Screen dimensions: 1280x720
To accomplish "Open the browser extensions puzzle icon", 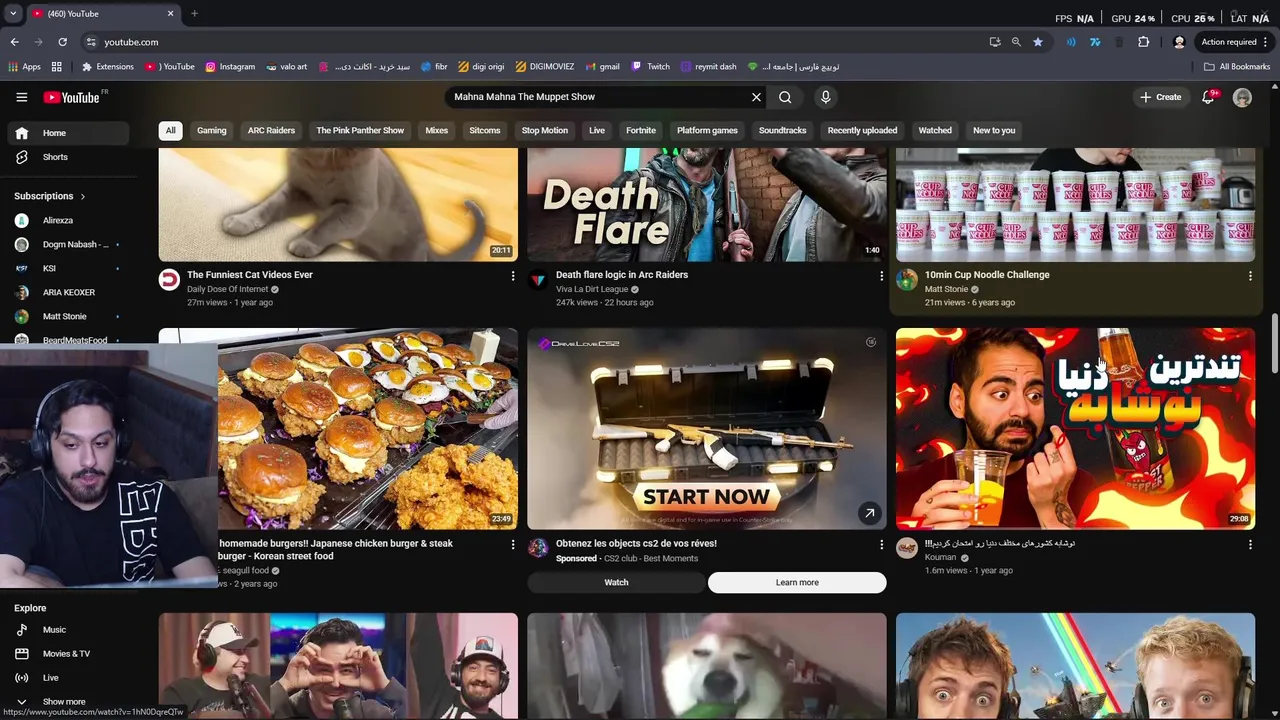I will pos(1143,42).
